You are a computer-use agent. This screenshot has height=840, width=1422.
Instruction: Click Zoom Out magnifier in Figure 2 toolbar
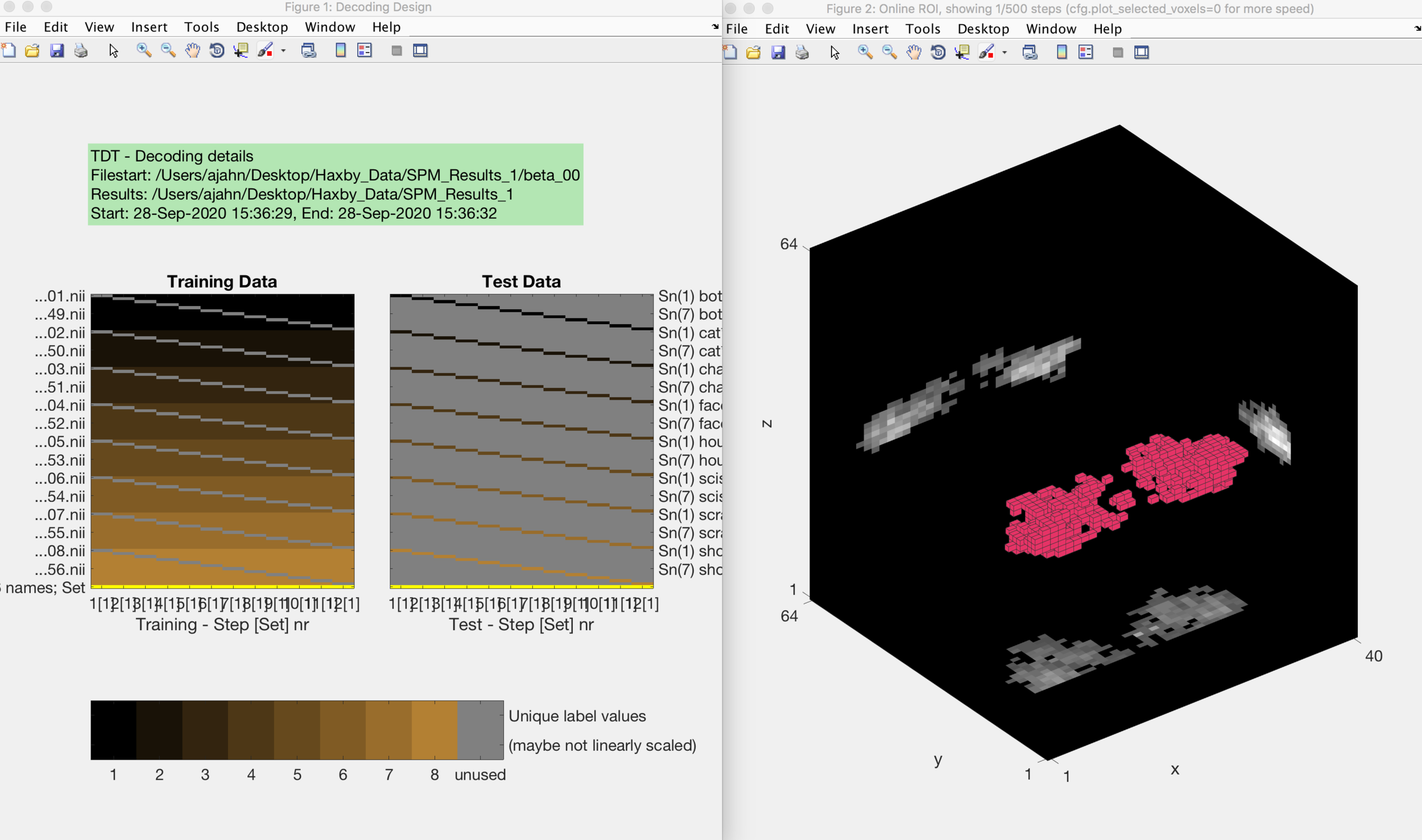coord(889,52)
